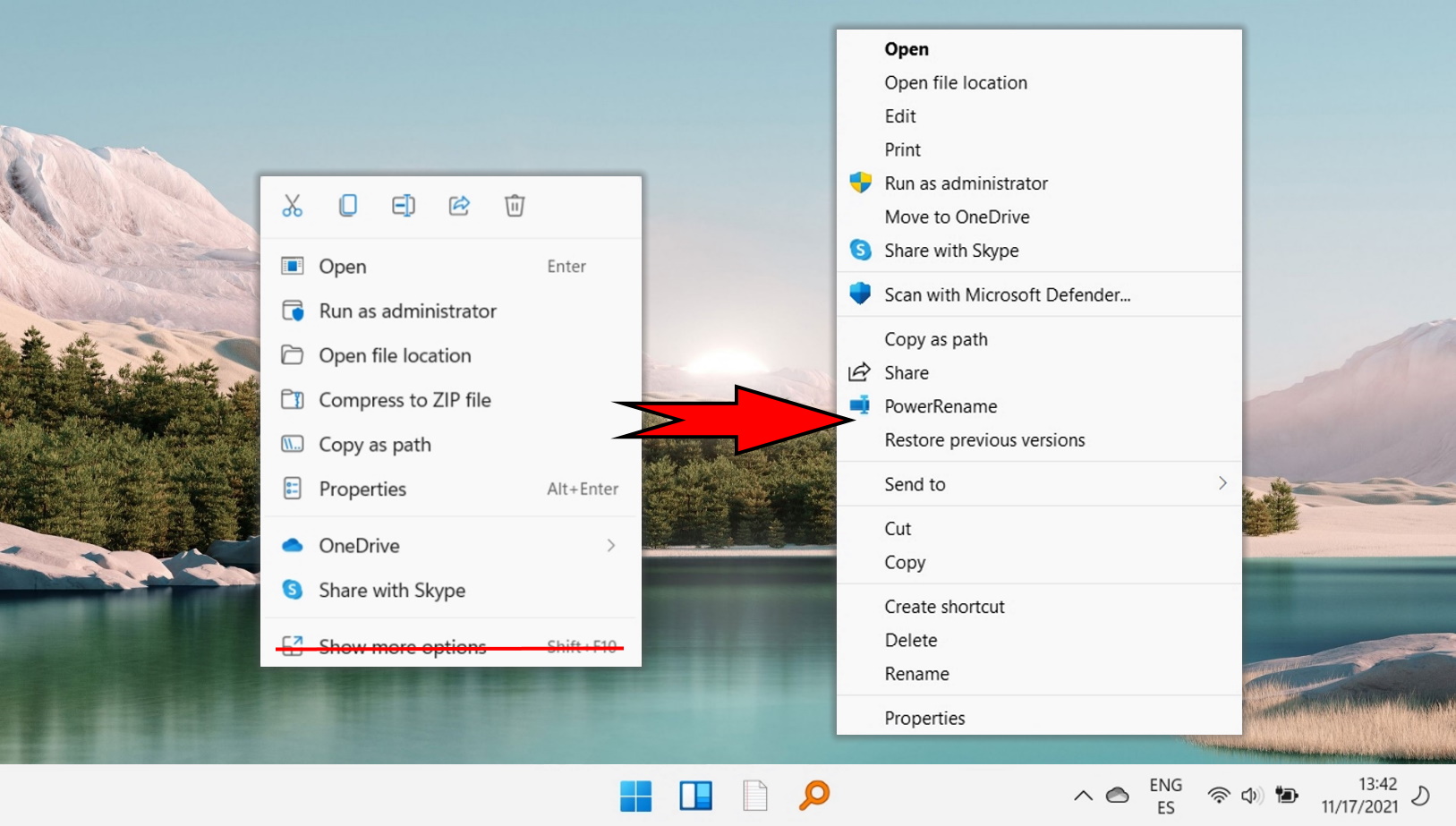This screenshot has height=826, width=1456.
Task: Open the clock showing 13:42
Action: click(x=1359, y=796)
